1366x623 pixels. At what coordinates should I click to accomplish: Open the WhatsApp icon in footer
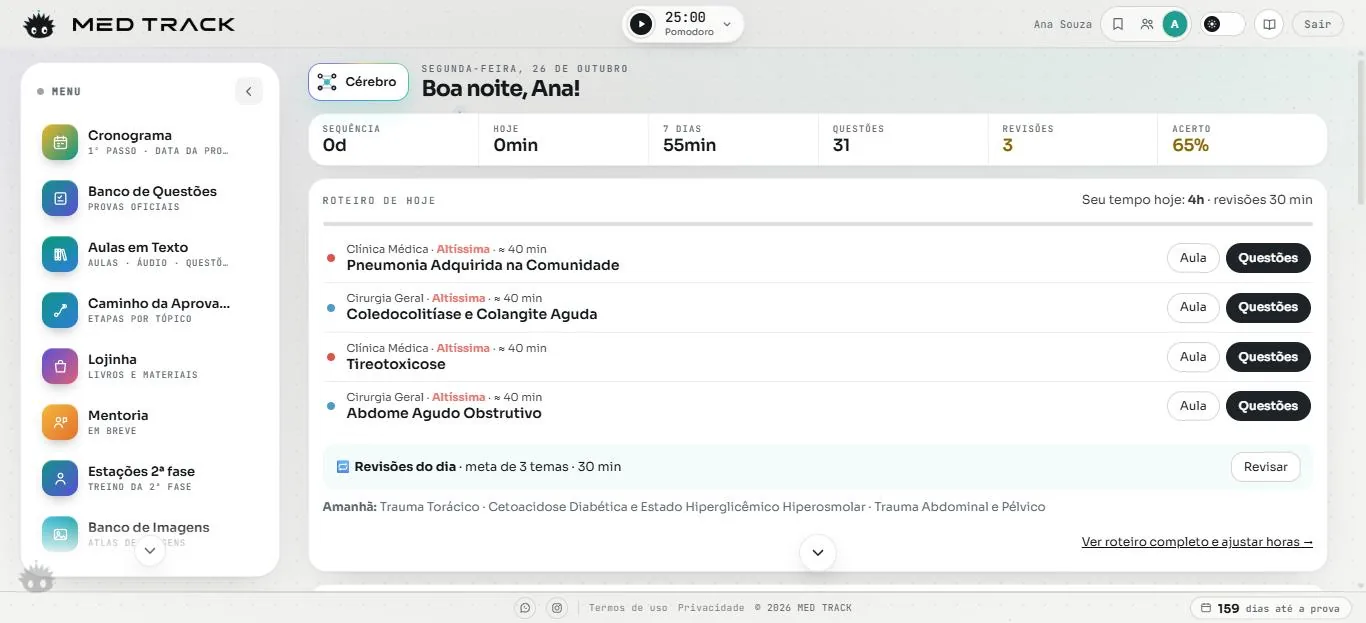click(525, 608)
